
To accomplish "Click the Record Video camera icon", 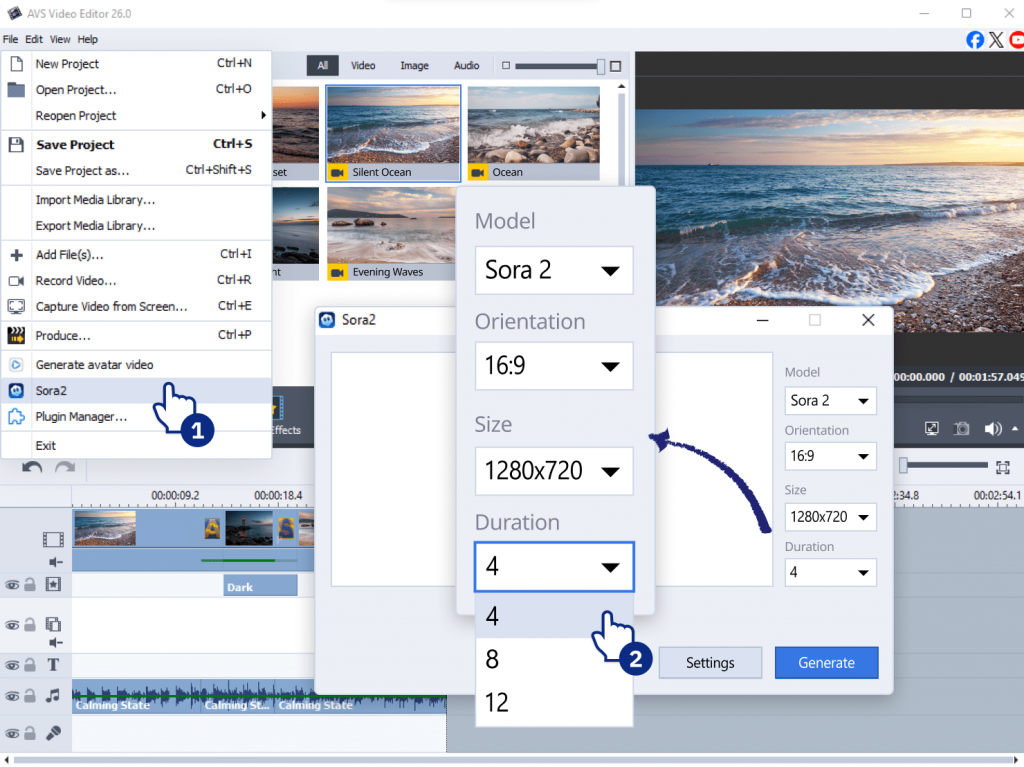I will (x=16, y=281).
